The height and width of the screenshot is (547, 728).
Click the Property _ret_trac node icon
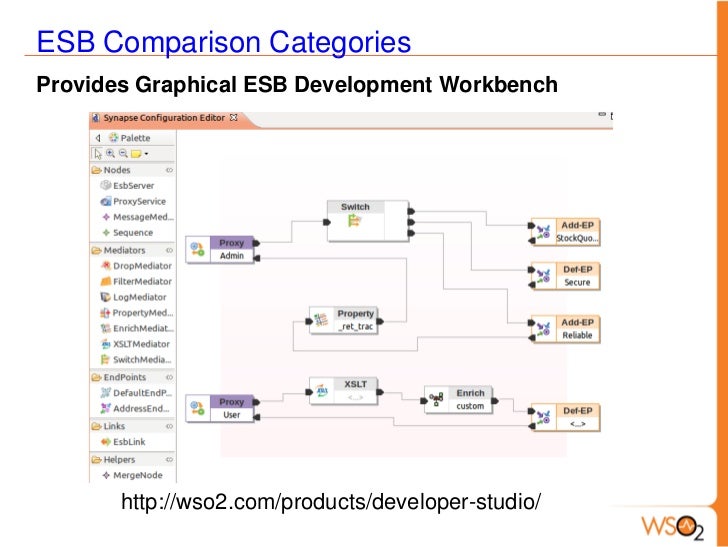pyautogui.click(x=321, y=320)
